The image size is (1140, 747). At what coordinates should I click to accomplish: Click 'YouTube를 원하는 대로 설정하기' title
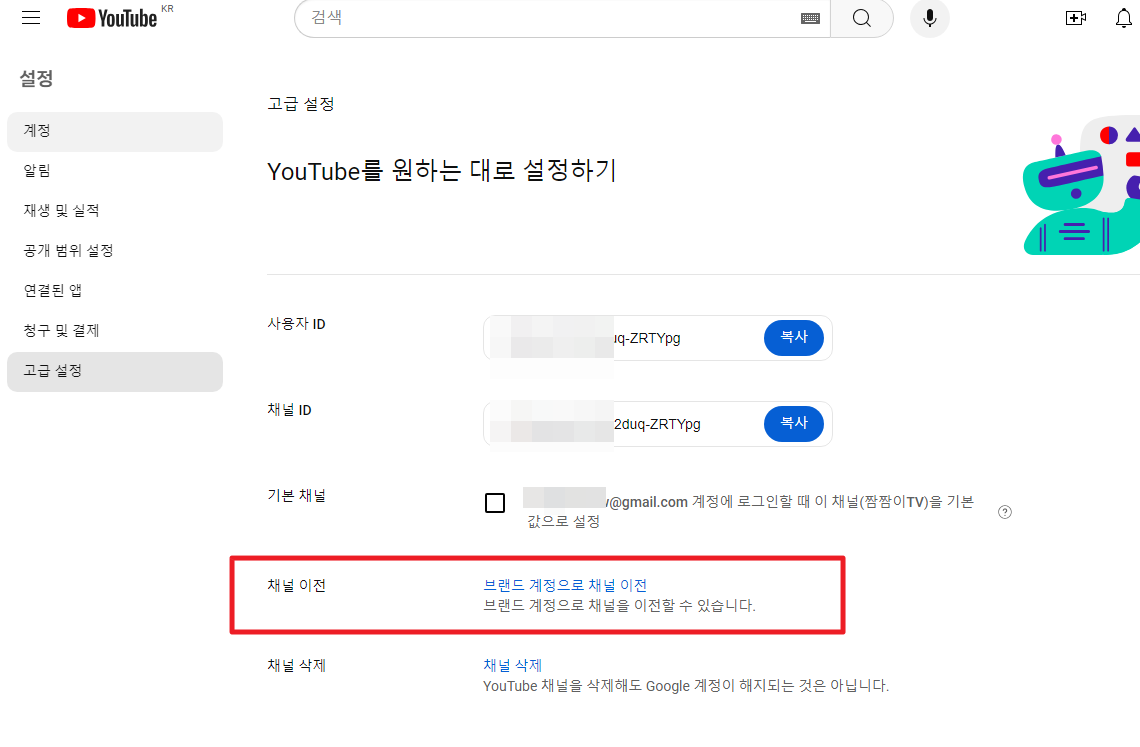(x=442, y=171)
